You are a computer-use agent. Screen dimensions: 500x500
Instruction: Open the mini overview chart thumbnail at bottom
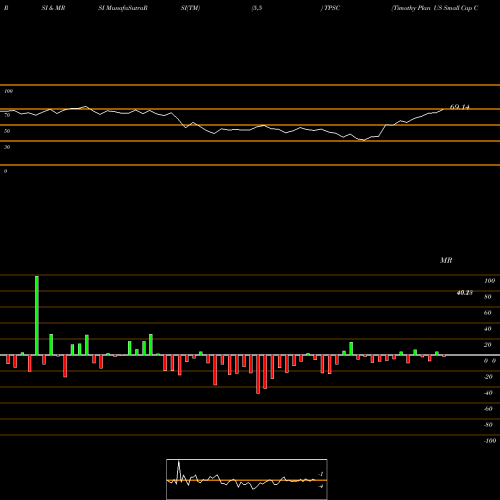coord(247,479)
